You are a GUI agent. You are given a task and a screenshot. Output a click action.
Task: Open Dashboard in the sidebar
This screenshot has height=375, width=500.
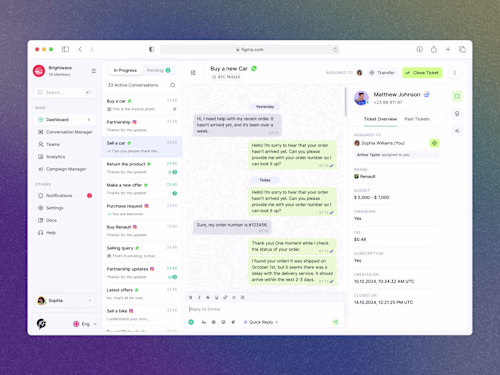coord(65,119)
